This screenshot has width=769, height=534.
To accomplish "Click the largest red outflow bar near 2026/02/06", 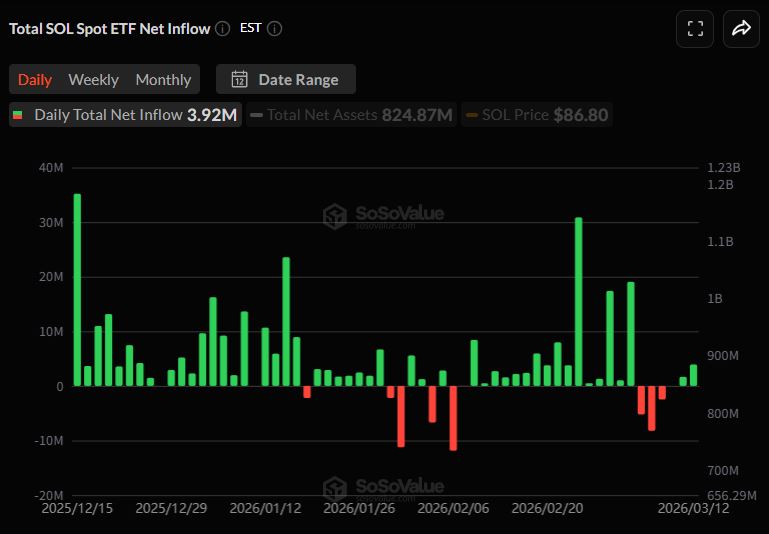I will coord(453,418).
